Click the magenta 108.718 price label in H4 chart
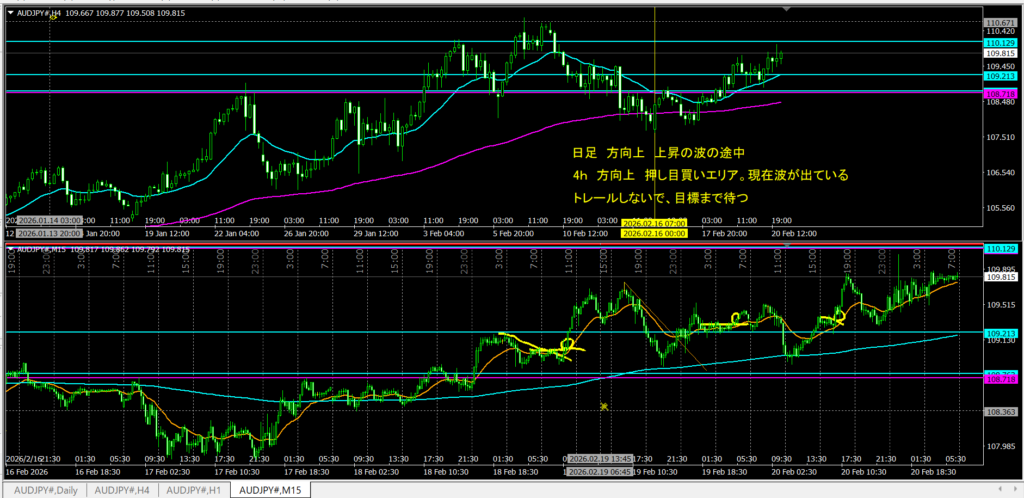Viewport: 1024px width, 498px height. [x=1000, y=92]
